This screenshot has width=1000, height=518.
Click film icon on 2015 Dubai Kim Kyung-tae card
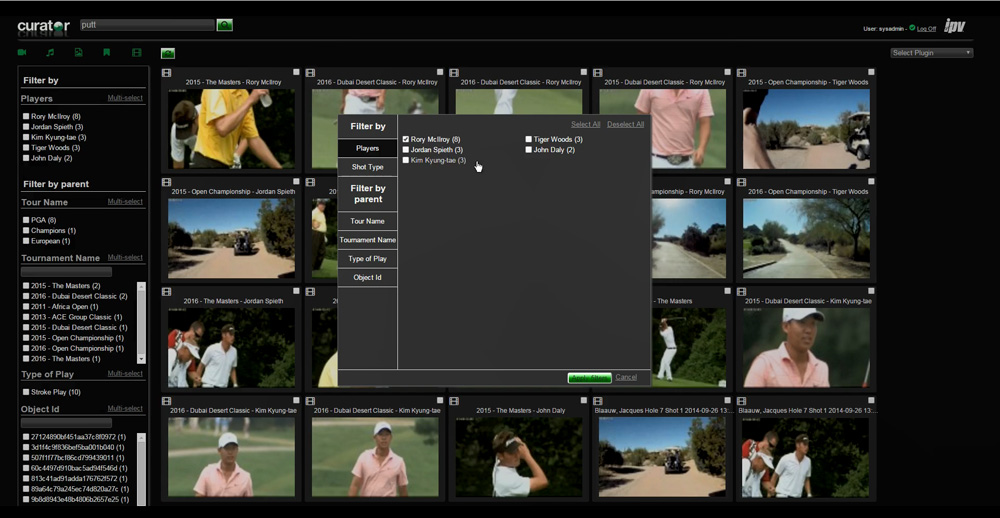tap(741, 292)
